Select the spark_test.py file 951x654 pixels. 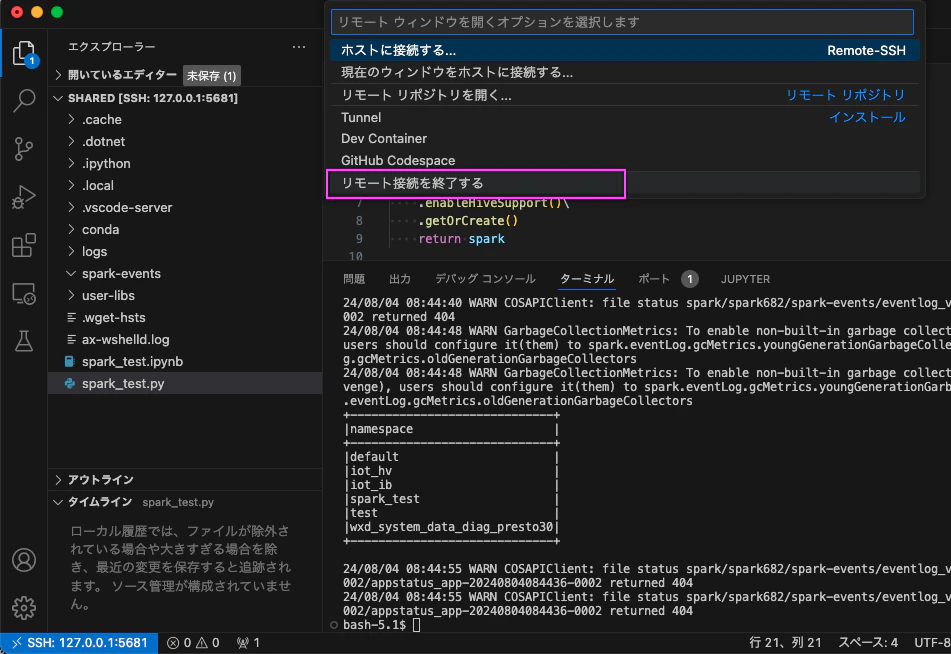click(x=185, y=383)
